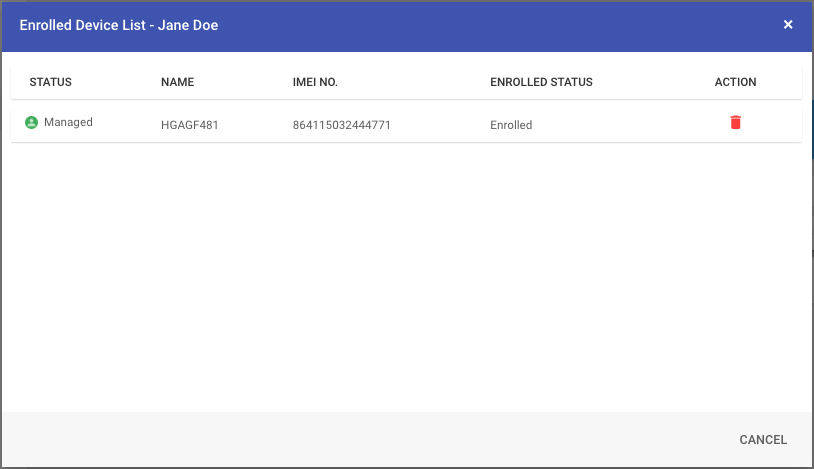Delete device HGAGF481 with red trash icon
This screenshot has width=814, height=469.
coord(735,123)
